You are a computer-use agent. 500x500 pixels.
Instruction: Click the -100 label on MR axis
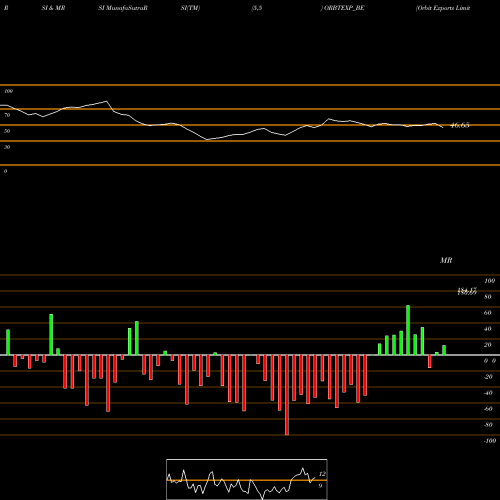(490, 441)
